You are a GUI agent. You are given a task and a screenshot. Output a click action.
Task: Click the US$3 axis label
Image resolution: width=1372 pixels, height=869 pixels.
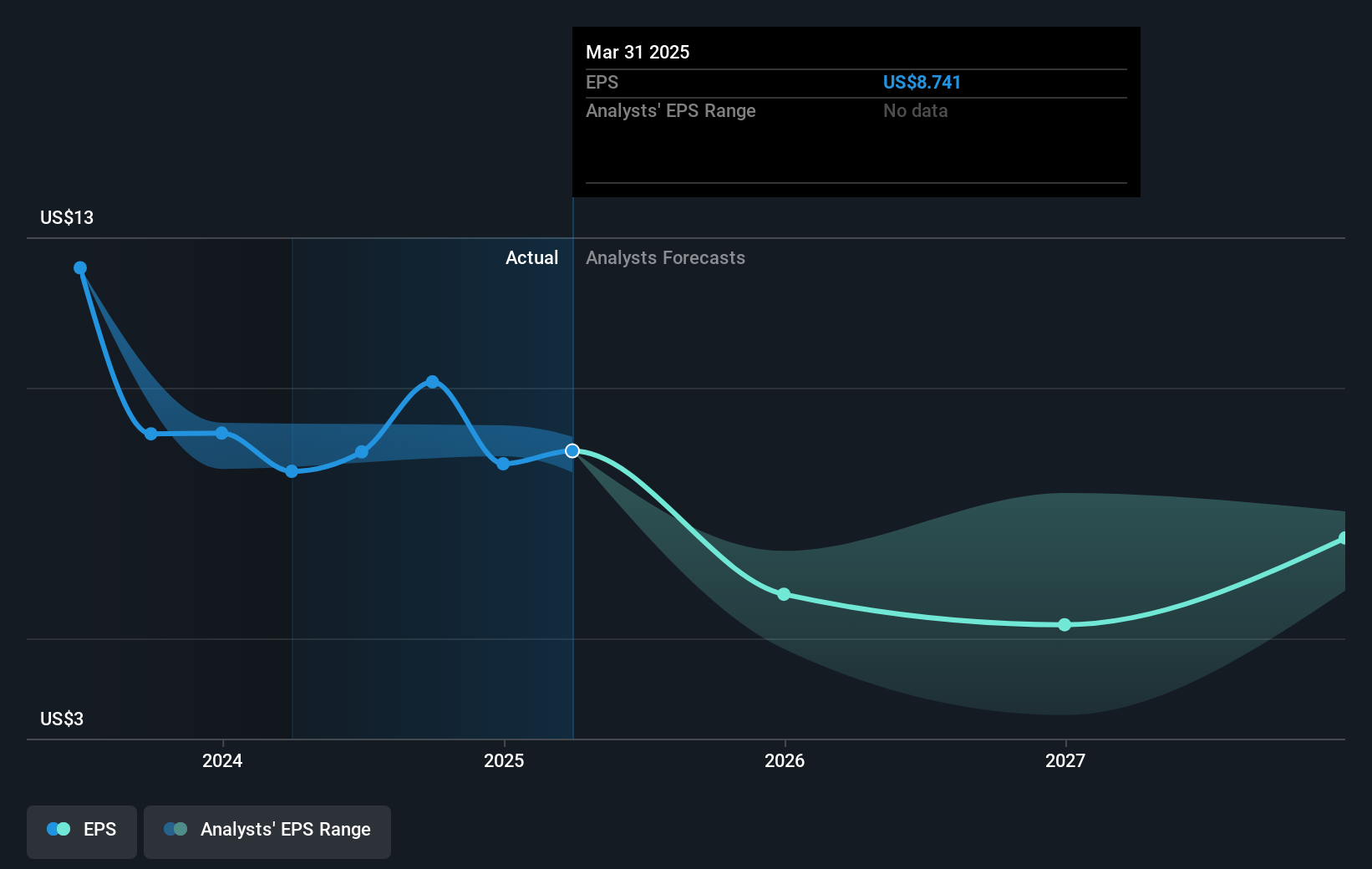click(62, 719)
